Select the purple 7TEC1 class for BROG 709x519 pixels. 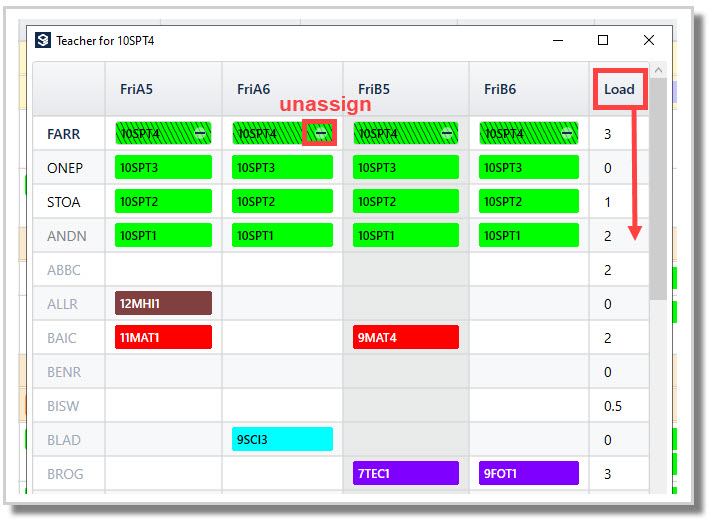click(406, 473)
